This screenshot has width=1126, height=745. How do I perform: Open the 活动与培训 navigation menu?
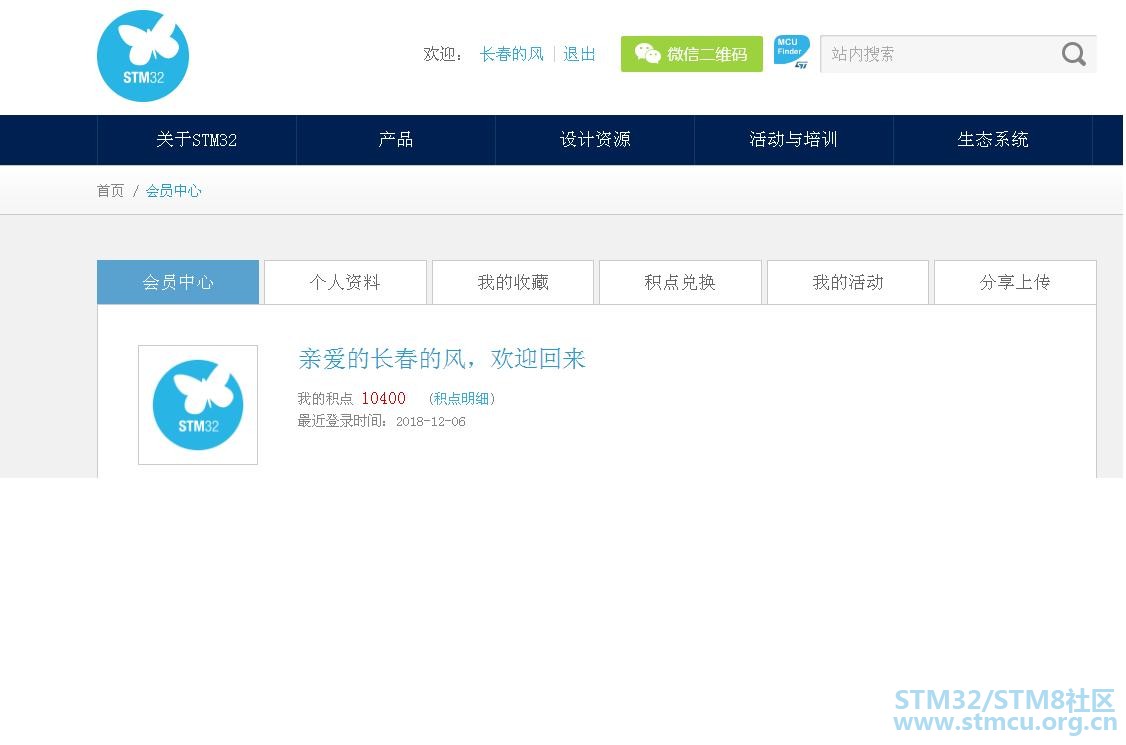[x=794, y=139]
